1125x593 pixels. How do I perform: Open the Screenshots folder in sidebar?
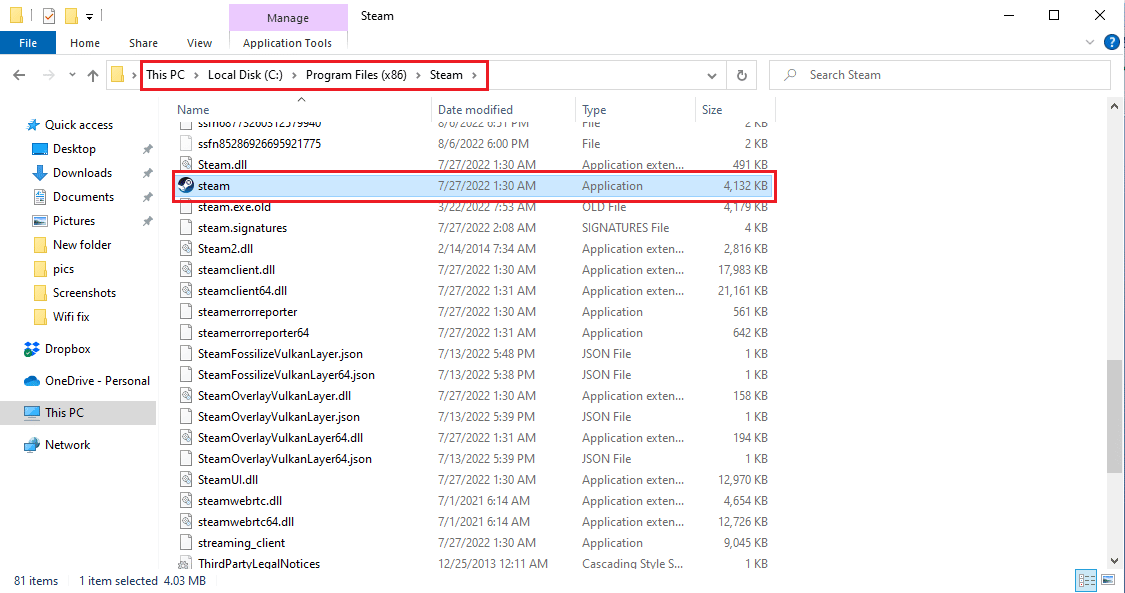84,293
